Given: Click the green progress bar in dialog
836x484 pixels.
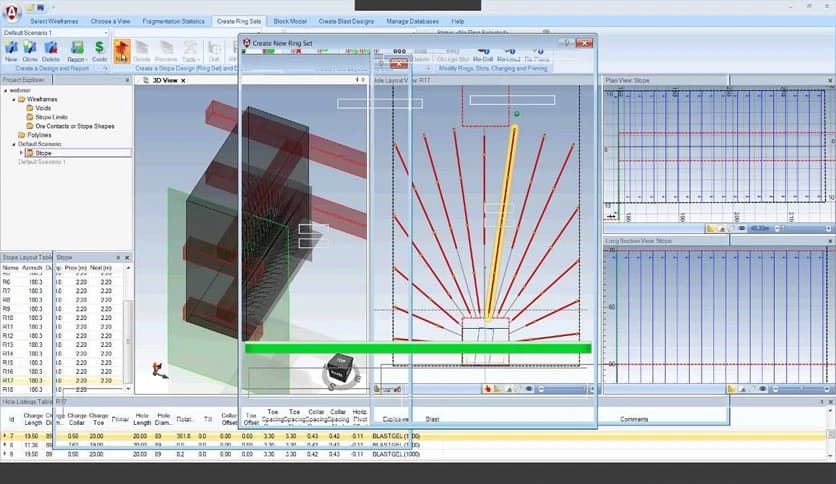Looking at the screenshot, I should coord(418,348).
